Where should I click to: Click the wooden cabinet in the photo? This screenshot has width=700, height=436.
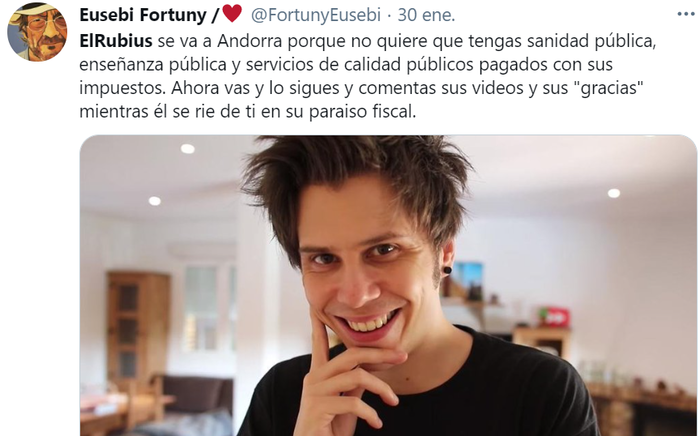click(138, 326)
